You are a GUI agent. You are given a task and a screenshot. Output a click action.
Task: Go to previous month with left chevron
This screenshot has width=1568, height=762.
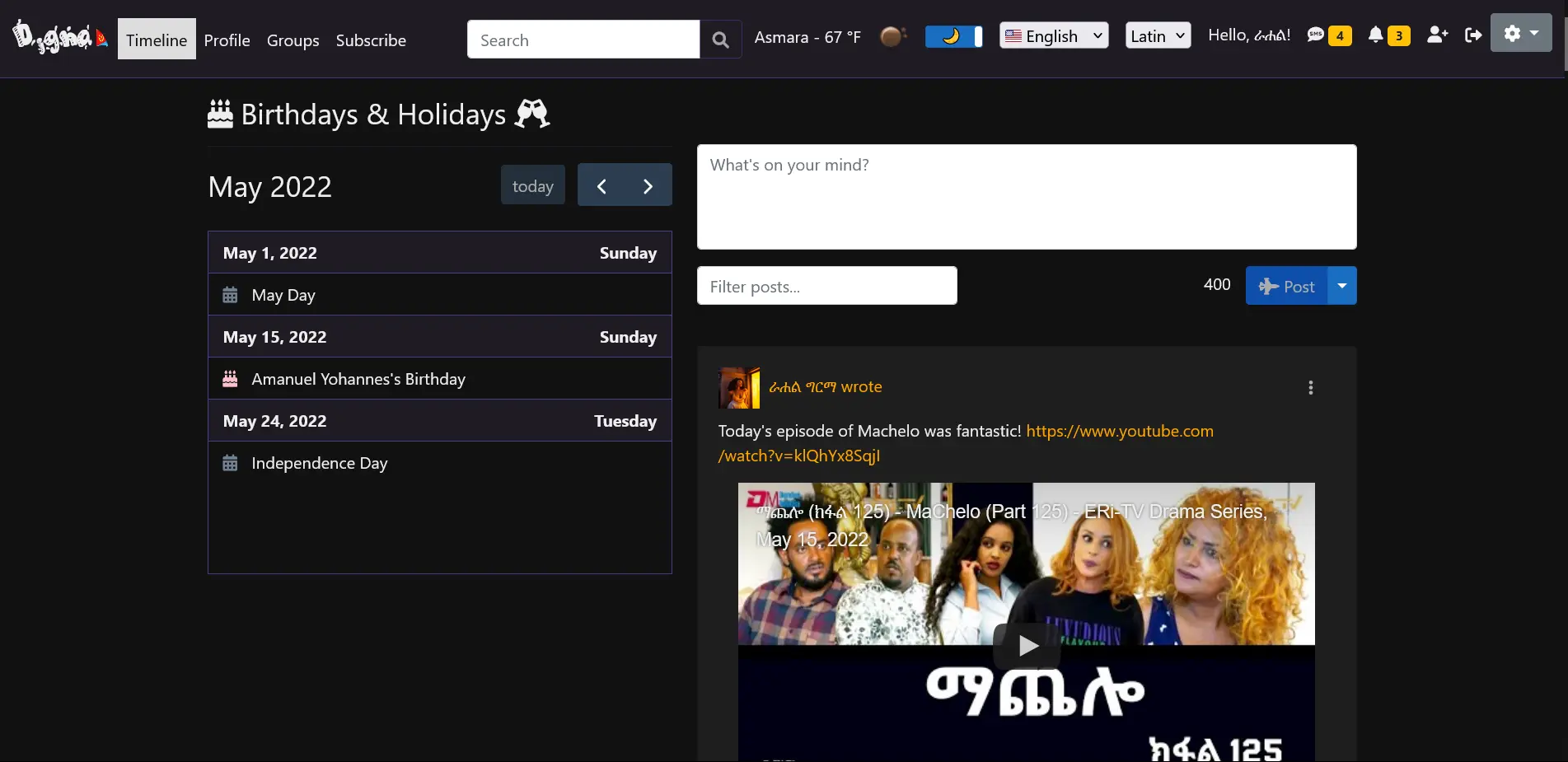click(601, 185)
